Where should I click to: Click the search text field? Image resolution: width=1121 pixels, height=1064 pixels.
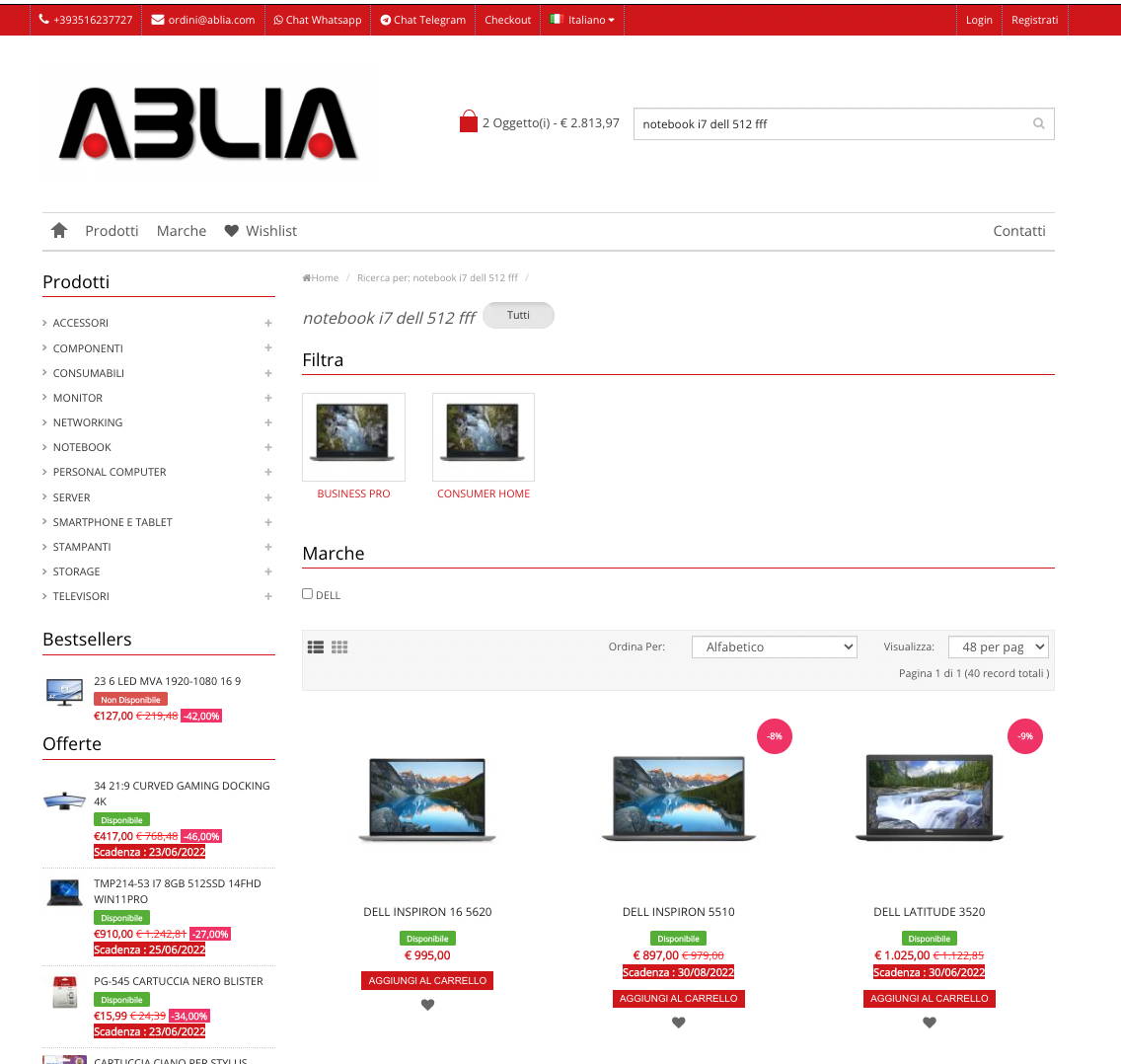(829, 124)
